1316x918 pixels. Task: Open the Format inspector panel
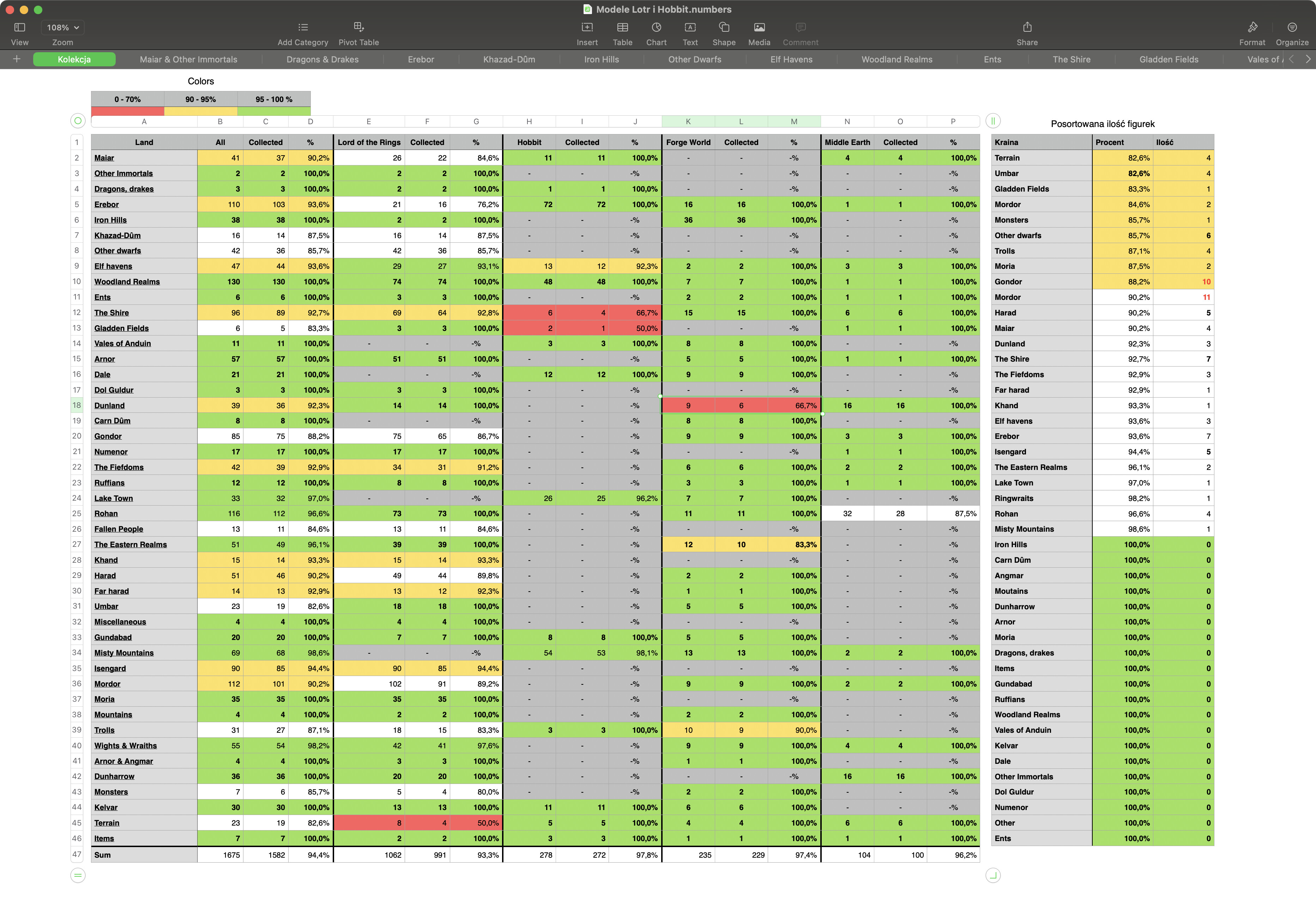(x=1252, y=27)
